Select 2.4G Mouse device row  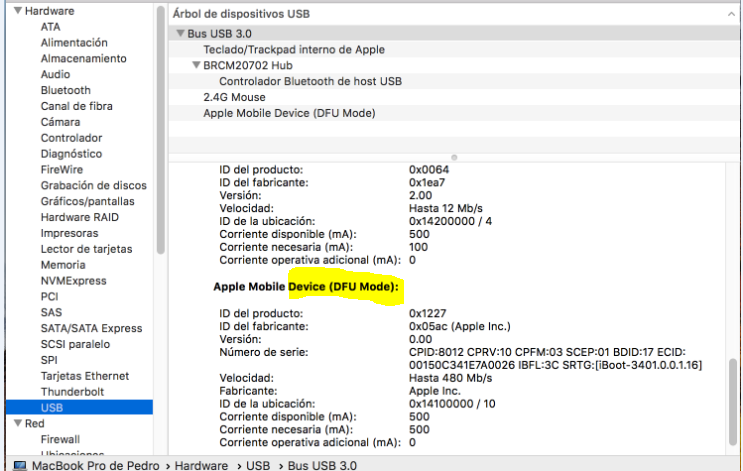454,97
